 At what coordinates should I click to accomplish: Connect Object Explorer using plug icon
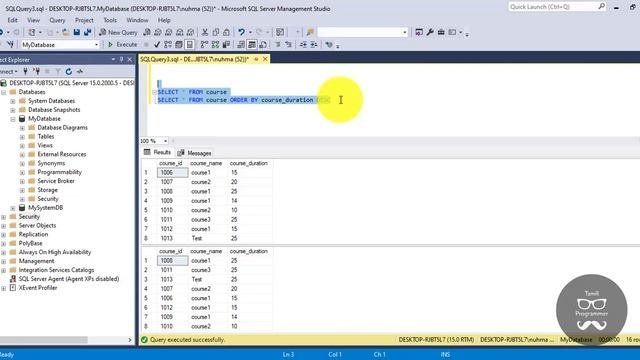(x=25, y=71)
